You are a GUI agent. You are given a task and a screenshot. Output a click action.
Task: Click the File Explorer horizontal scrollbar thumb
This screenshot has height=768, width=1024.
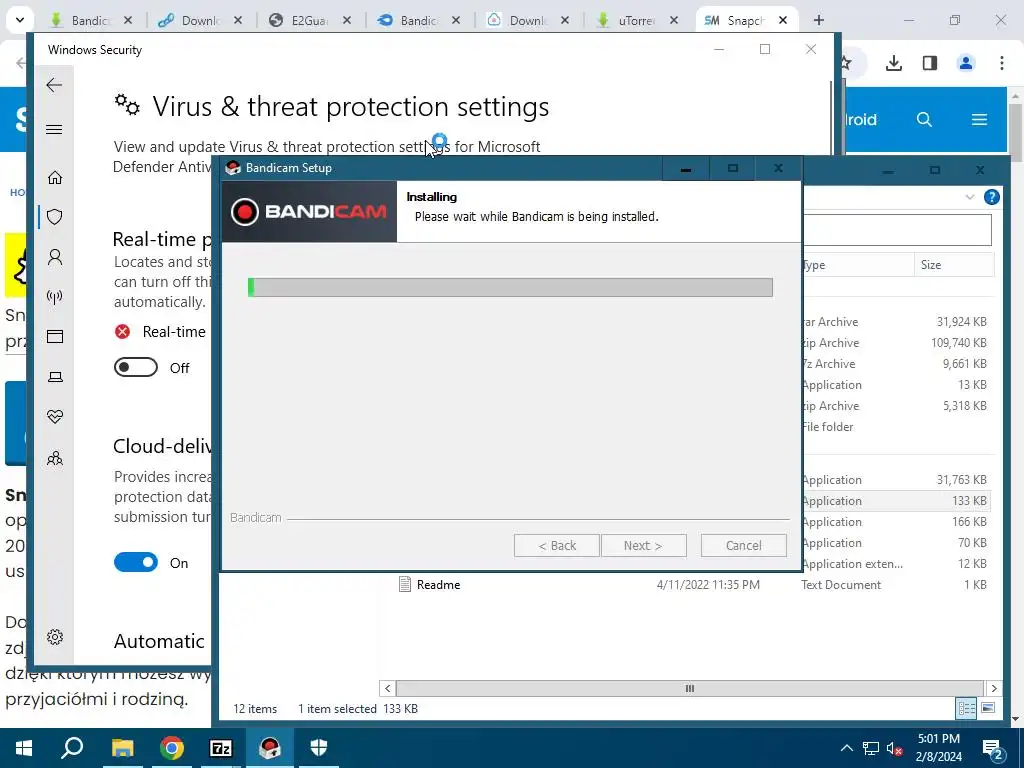[689, 688]
